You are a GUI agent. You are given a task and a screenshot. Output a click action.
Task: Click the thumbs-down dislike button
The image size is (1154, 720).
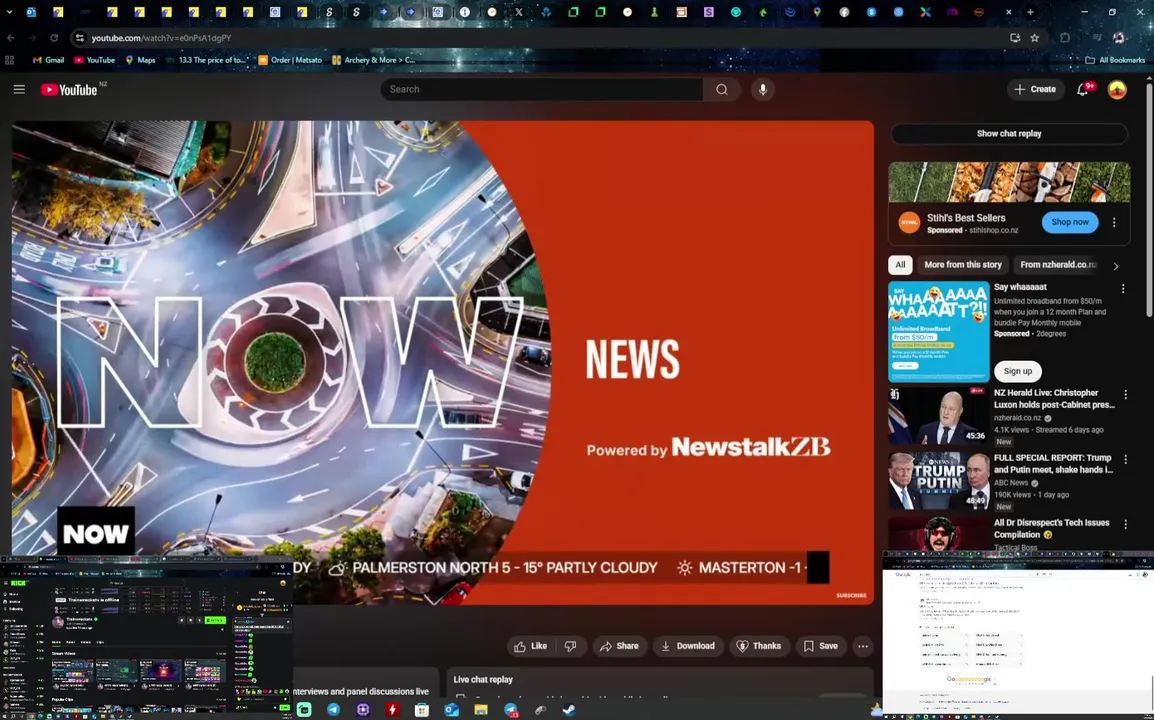(x=570, y=646)
